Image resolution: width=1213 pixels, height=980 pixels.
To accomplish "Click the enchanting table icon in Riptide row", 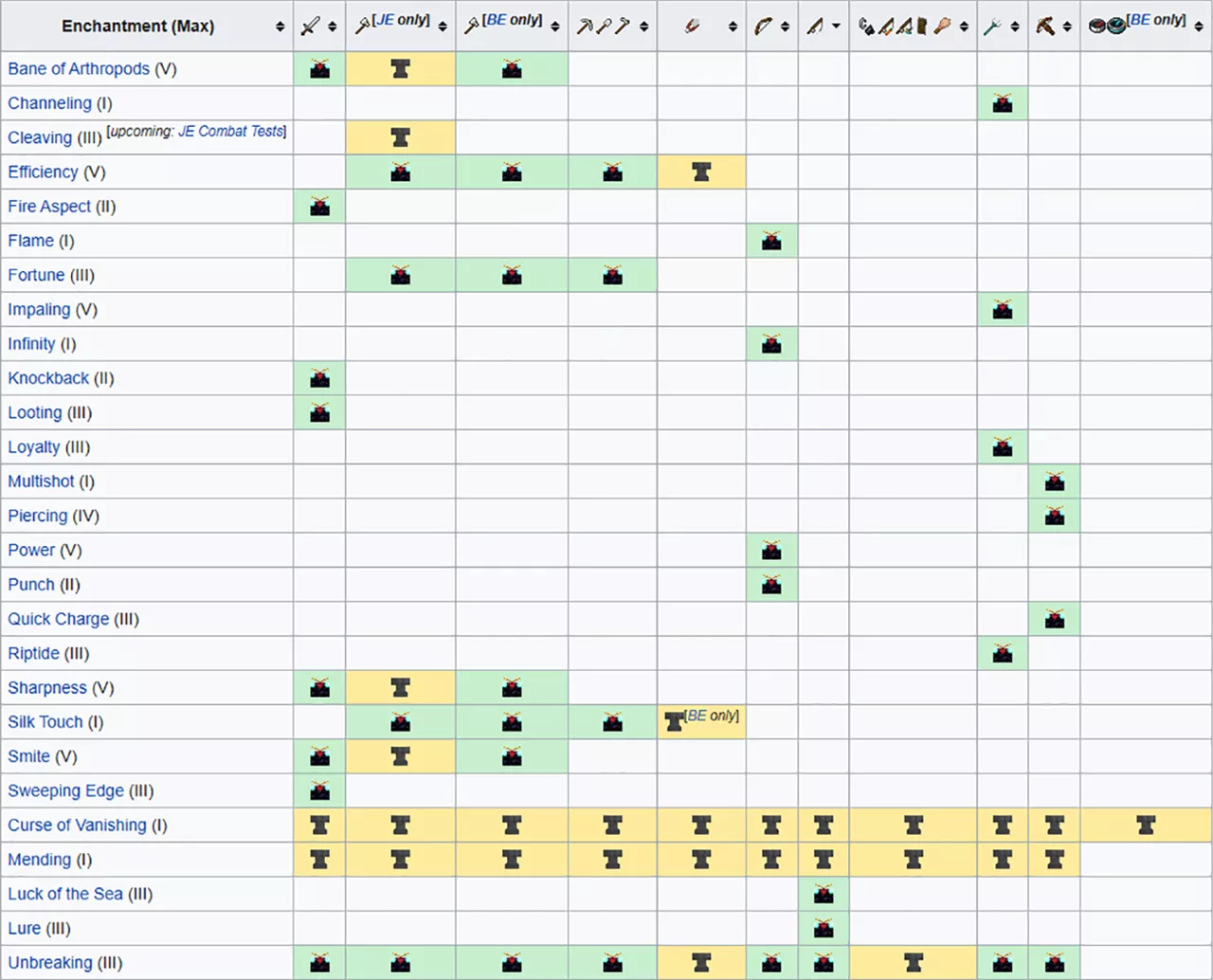I will 1003,653.
